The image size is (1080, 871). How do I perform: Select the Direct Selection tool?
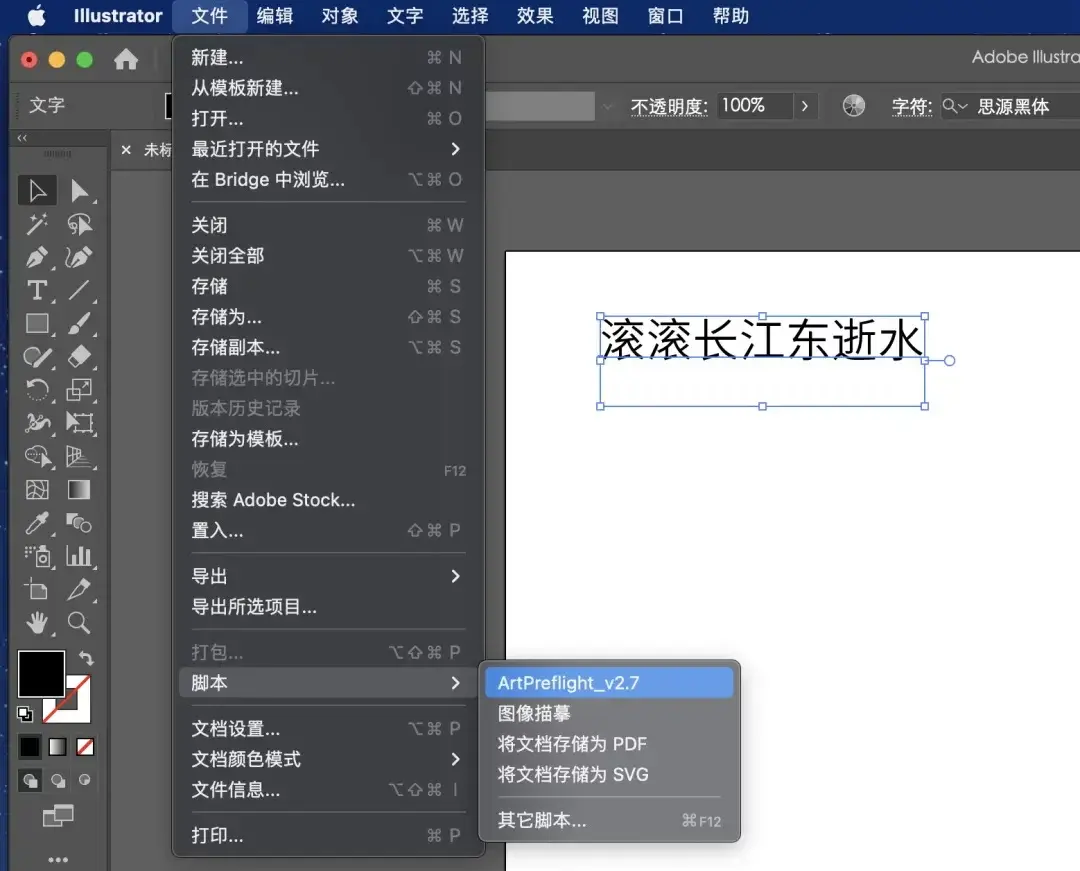(79, 191)
